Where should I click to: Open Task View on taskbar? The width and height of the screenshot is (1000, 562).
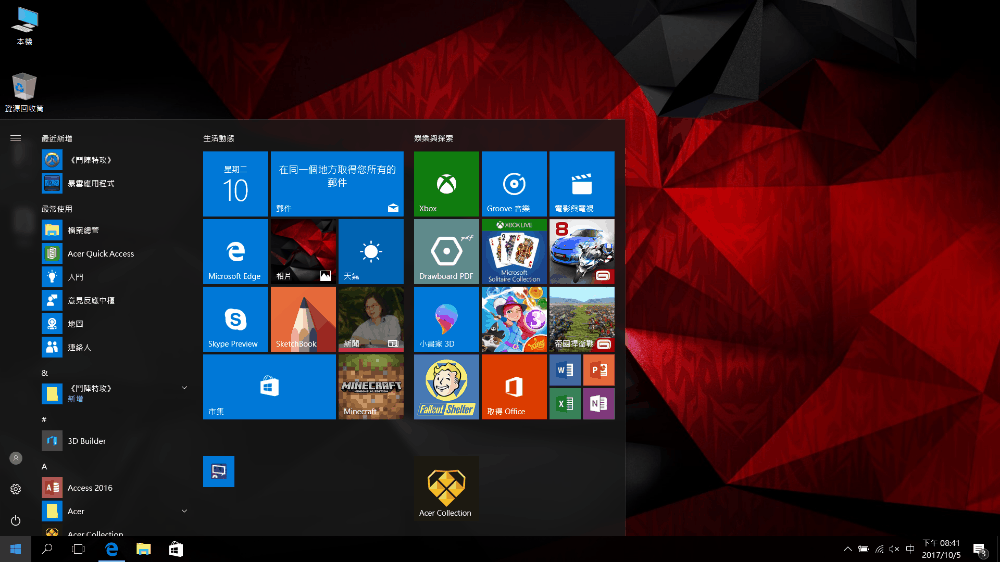pos(78,549)
